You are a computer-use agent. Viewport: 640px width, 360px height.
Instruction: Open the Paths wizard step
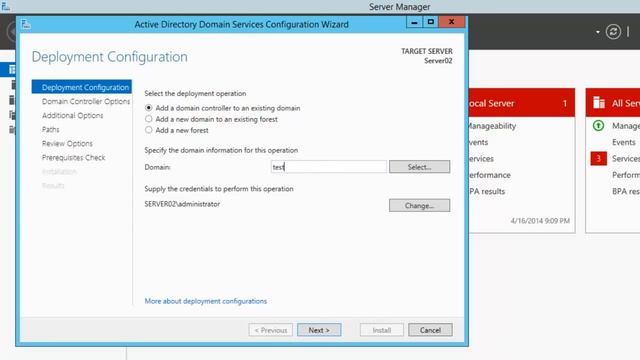[51, 129]
